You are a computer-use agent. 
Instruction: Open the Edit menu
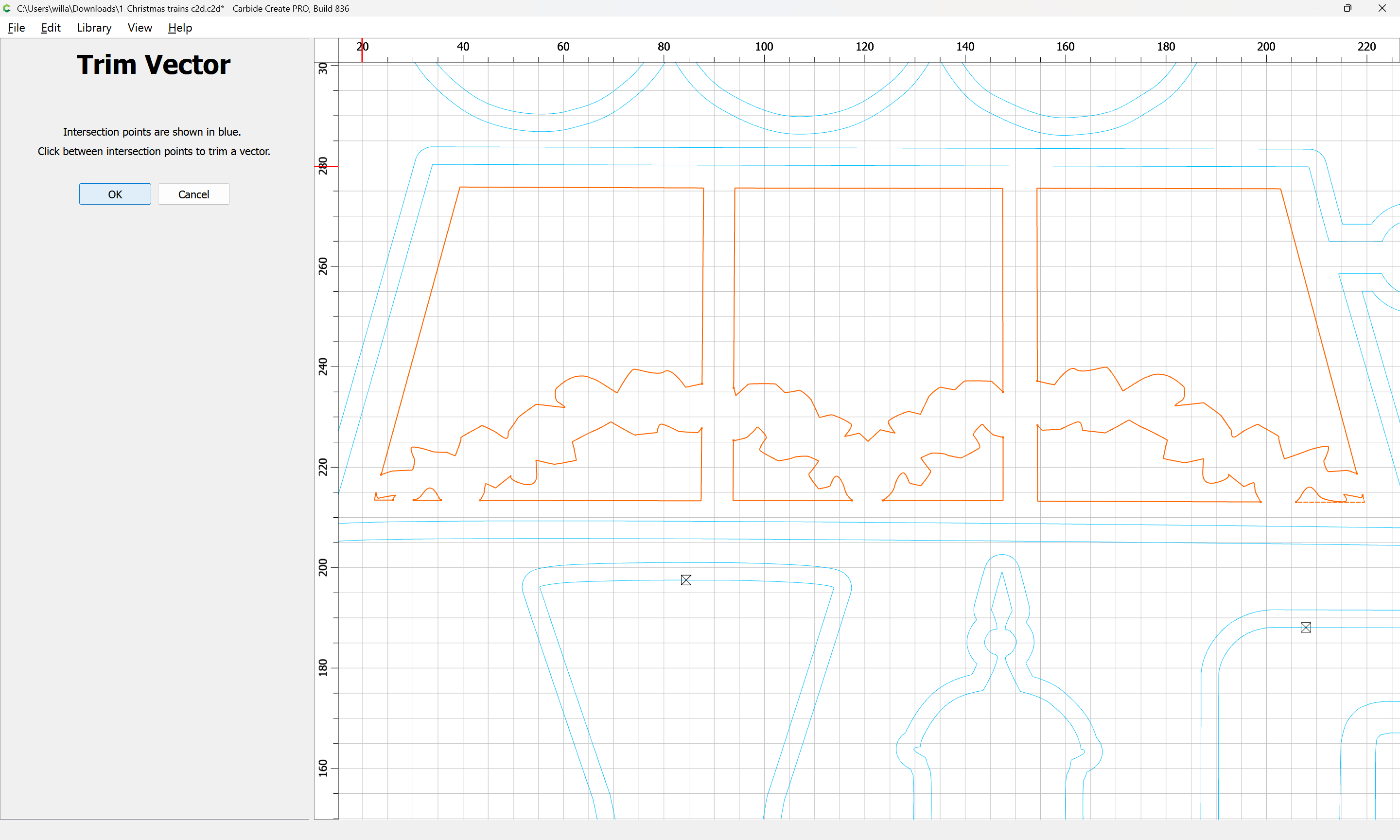tap(51, 28)
